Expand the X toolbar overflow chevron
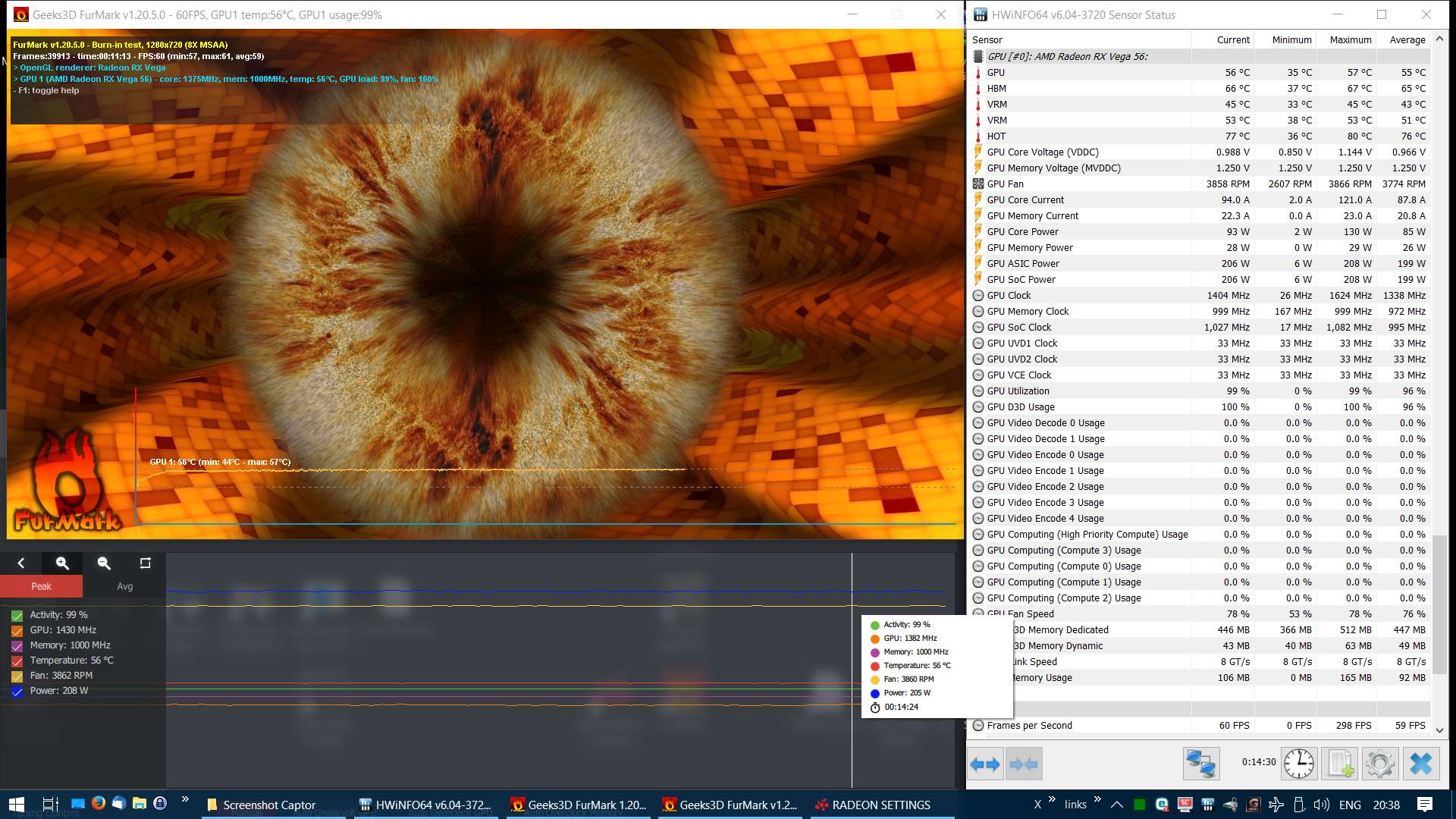1456x819 pixels. click(x=1052, y=799)
